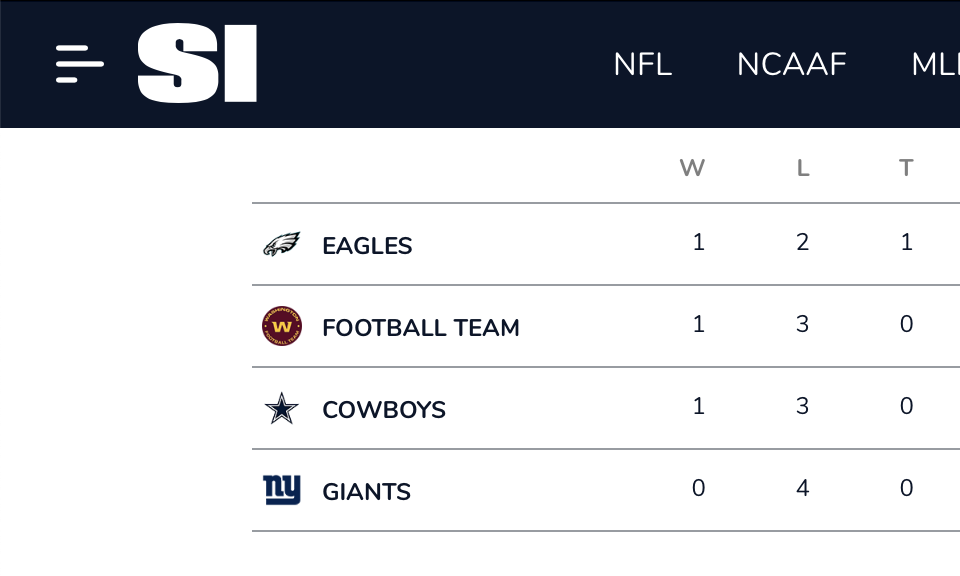Click the Eagles team logo
Screen dimensions: 960x576
tap(281, 245)
